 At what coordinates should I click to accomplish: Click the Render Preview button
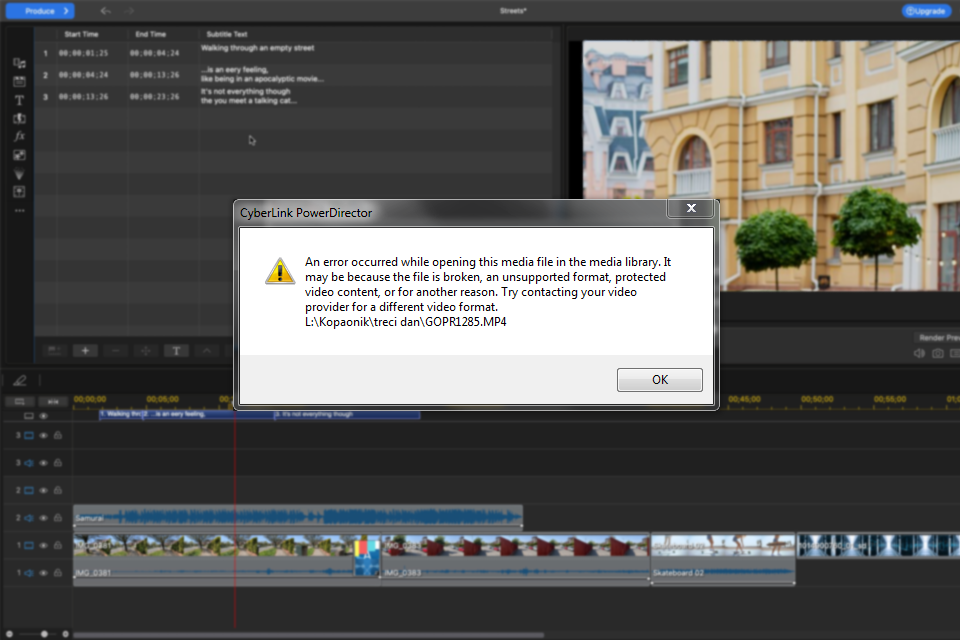(x=939, y=337)
